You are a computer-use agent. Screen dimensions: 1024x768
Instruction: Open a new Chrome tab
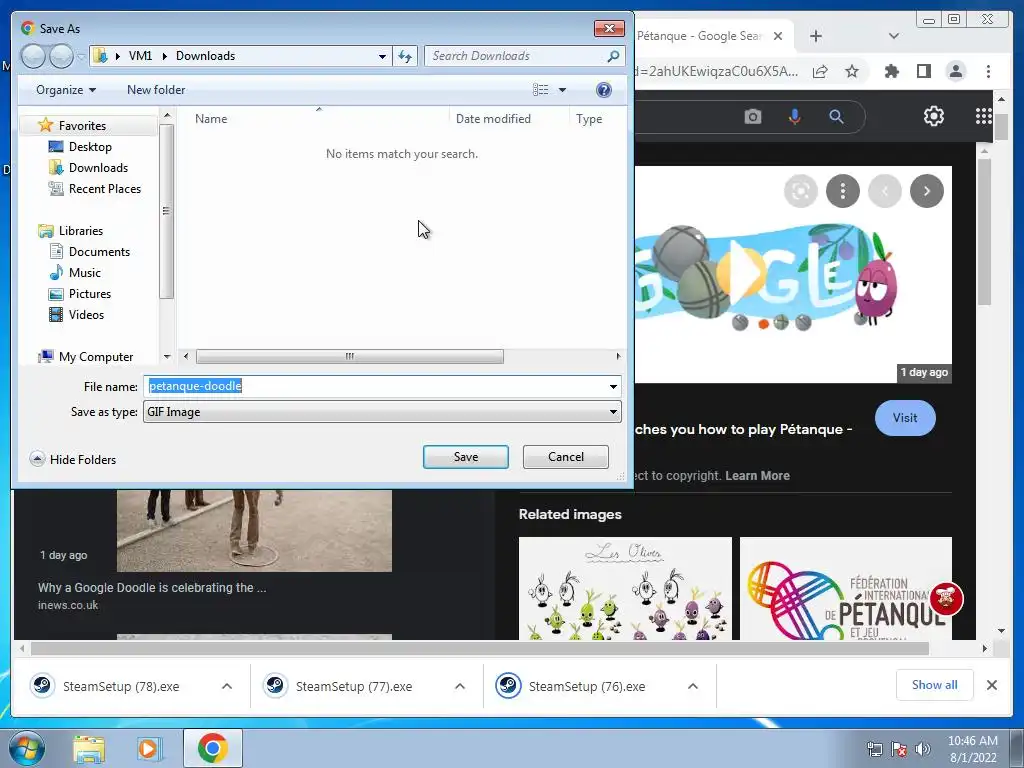(816, 36)
